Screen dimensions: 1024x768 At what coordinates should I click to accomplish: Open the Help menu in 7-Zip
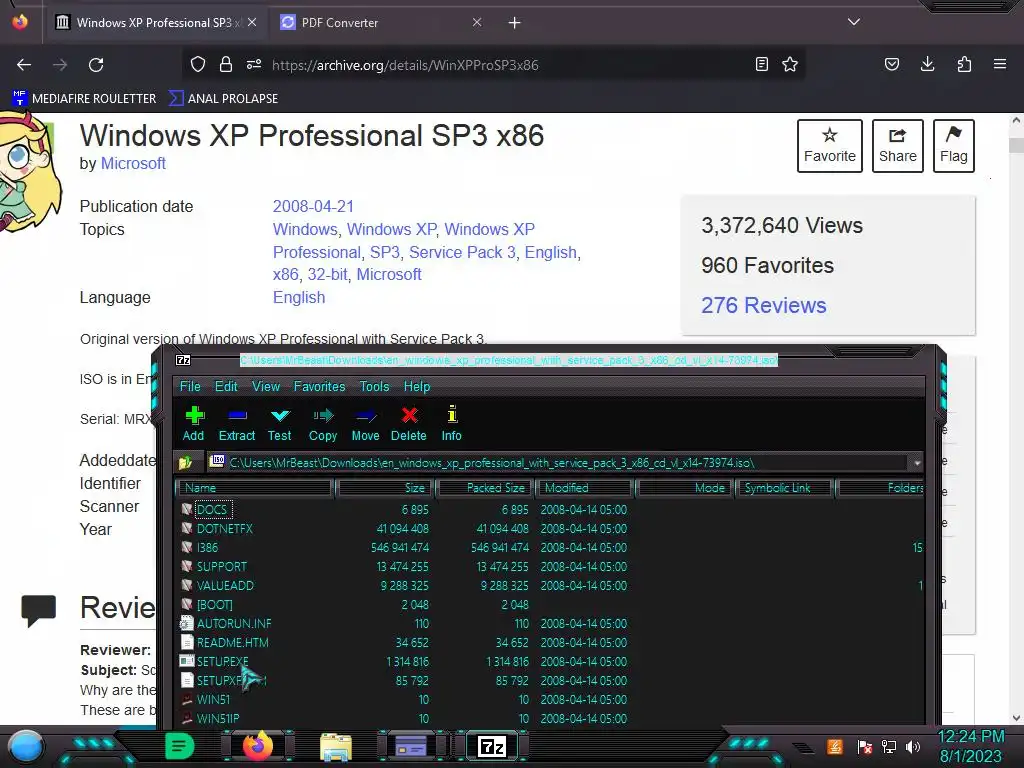[x=417, y=387]
